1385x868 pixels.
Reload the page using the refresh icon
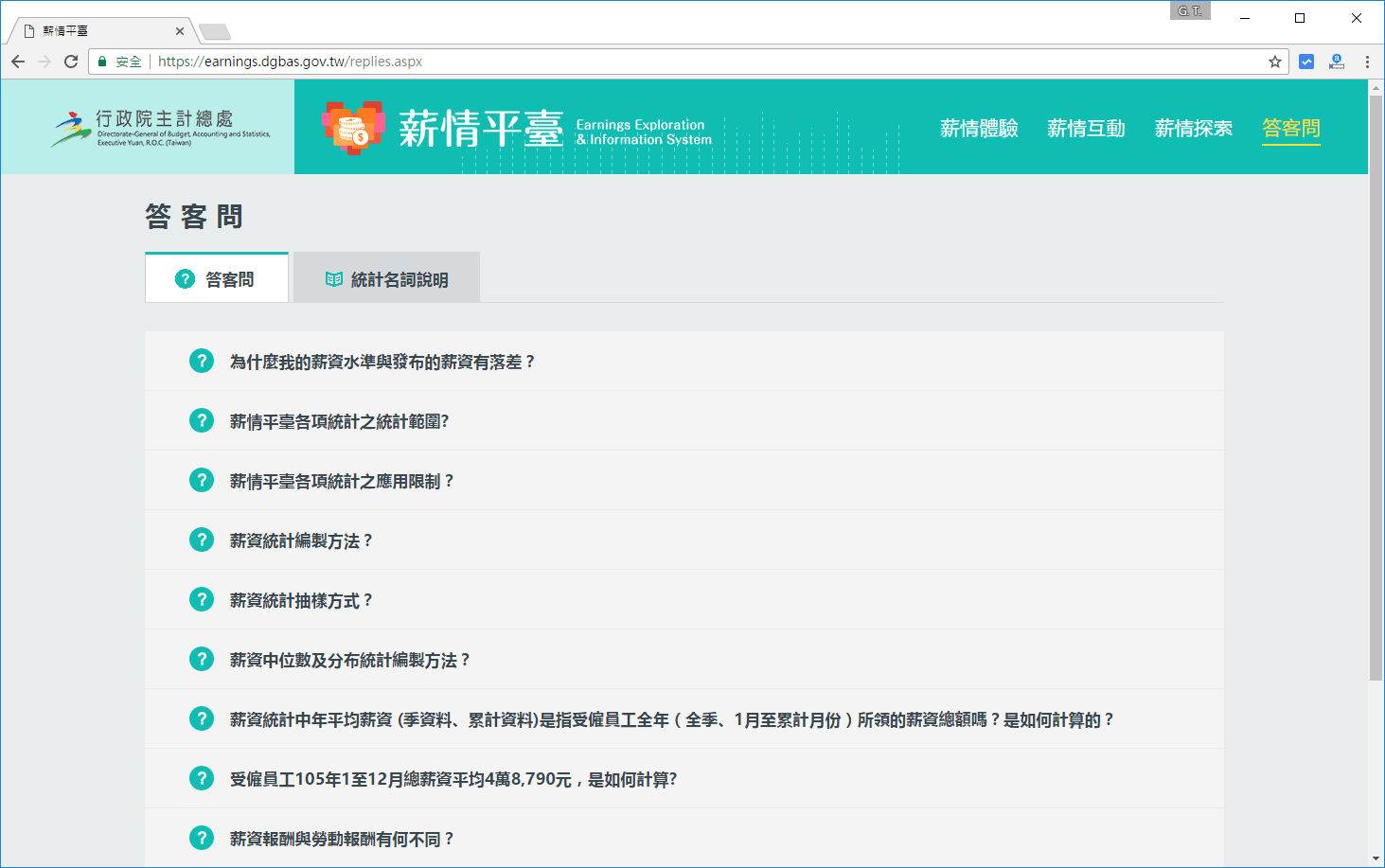[71, 62]
